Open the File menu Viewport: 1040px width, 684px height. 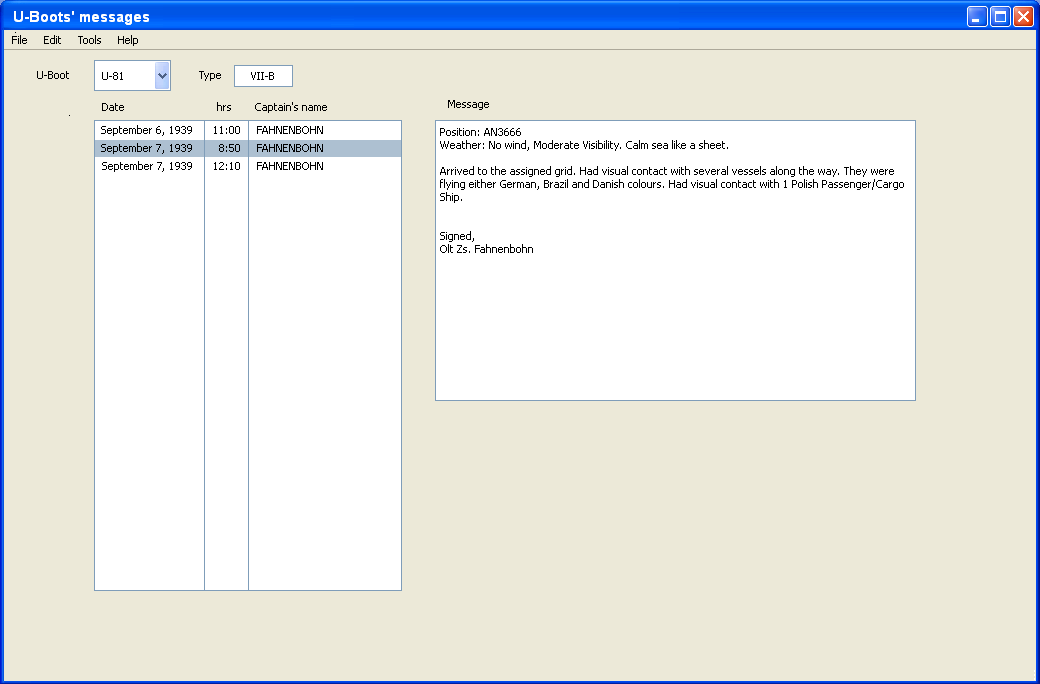[19, 40]
